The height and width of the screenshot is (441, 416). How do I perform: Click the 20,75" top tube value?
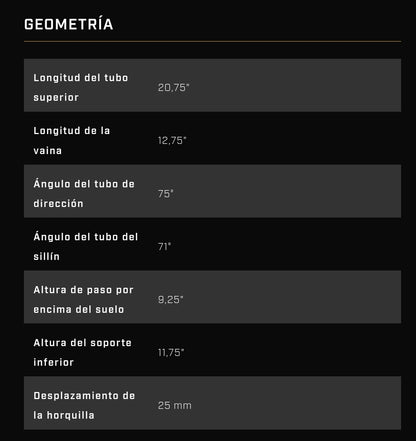174,87
